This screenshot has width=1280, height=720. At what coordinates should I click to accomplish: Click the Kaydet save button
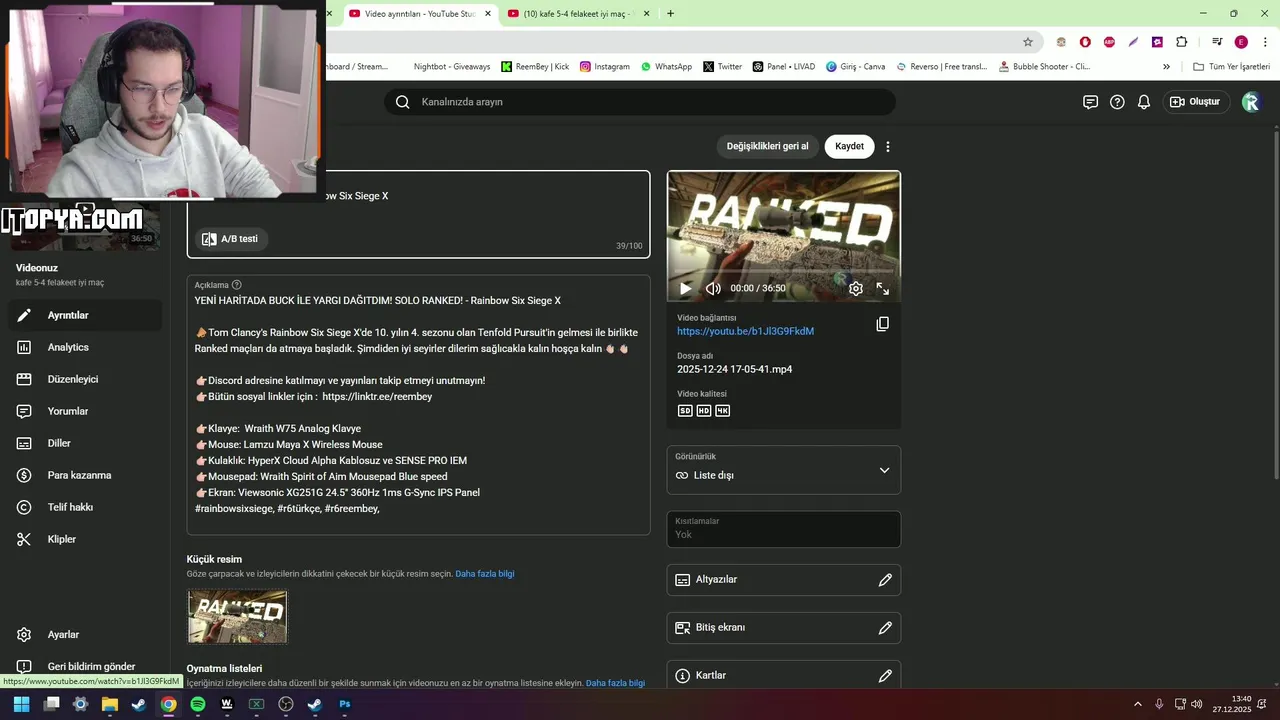point(849,146)
